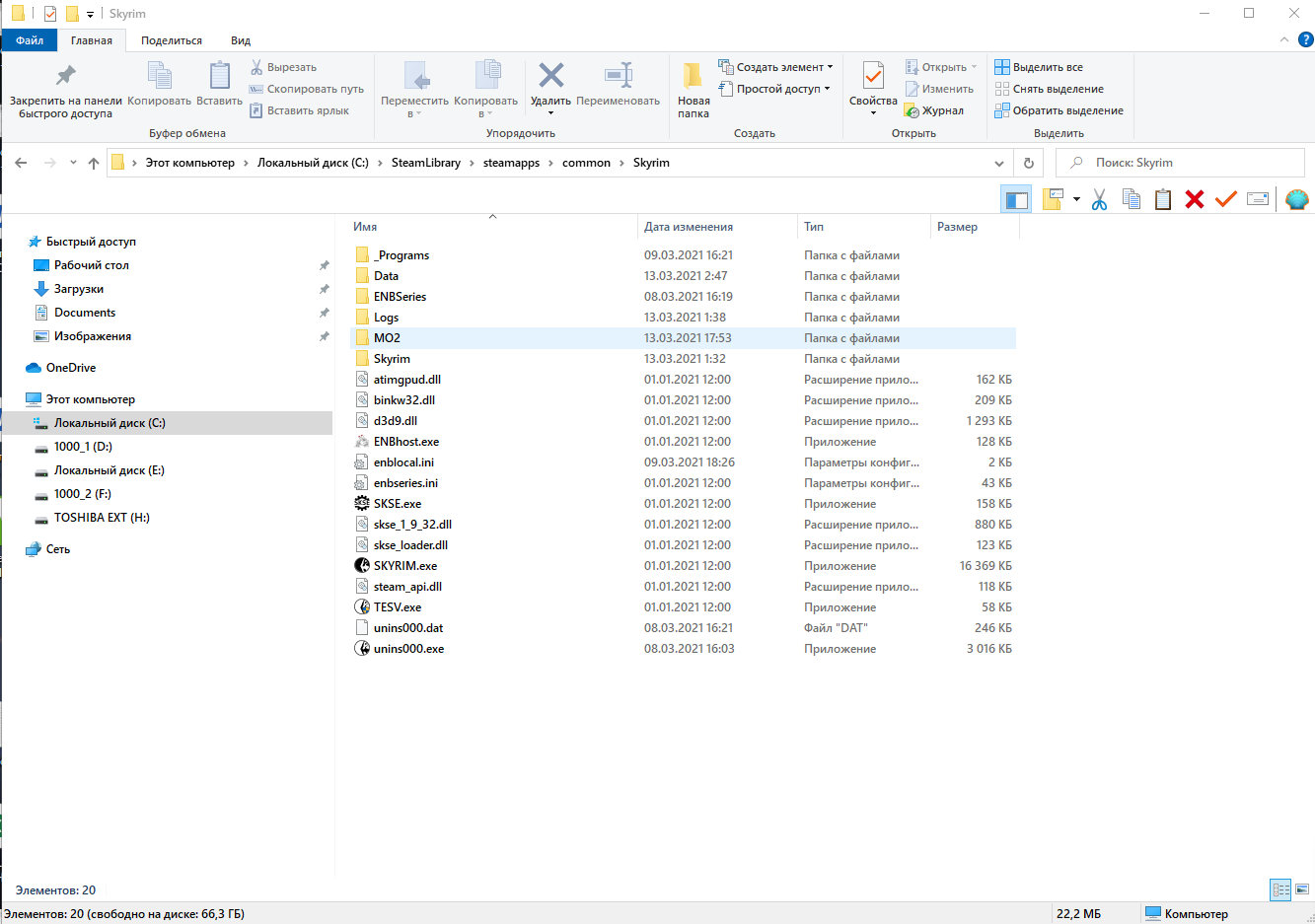
Task: Expand the chevron after steamapps in breadcrumb
Action: [x=551, y=163]
